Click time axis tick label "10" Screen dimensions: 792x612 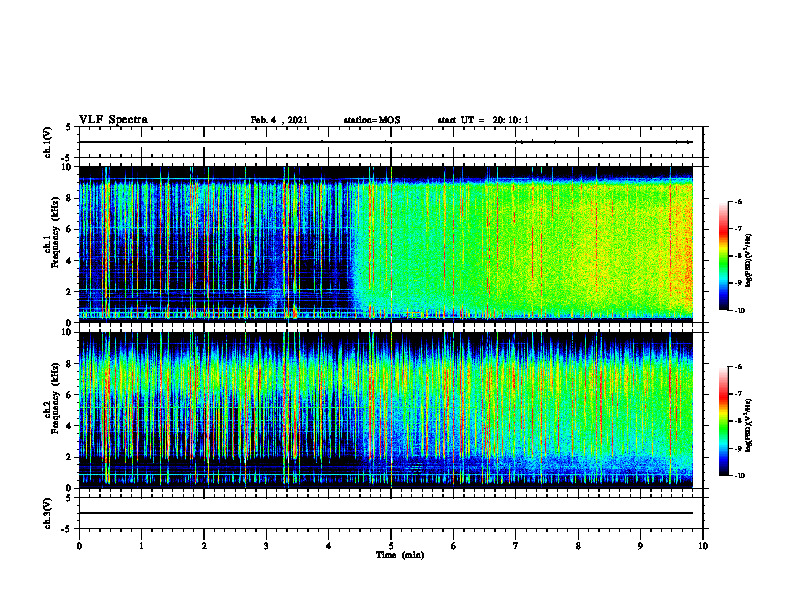pos(703,546)
